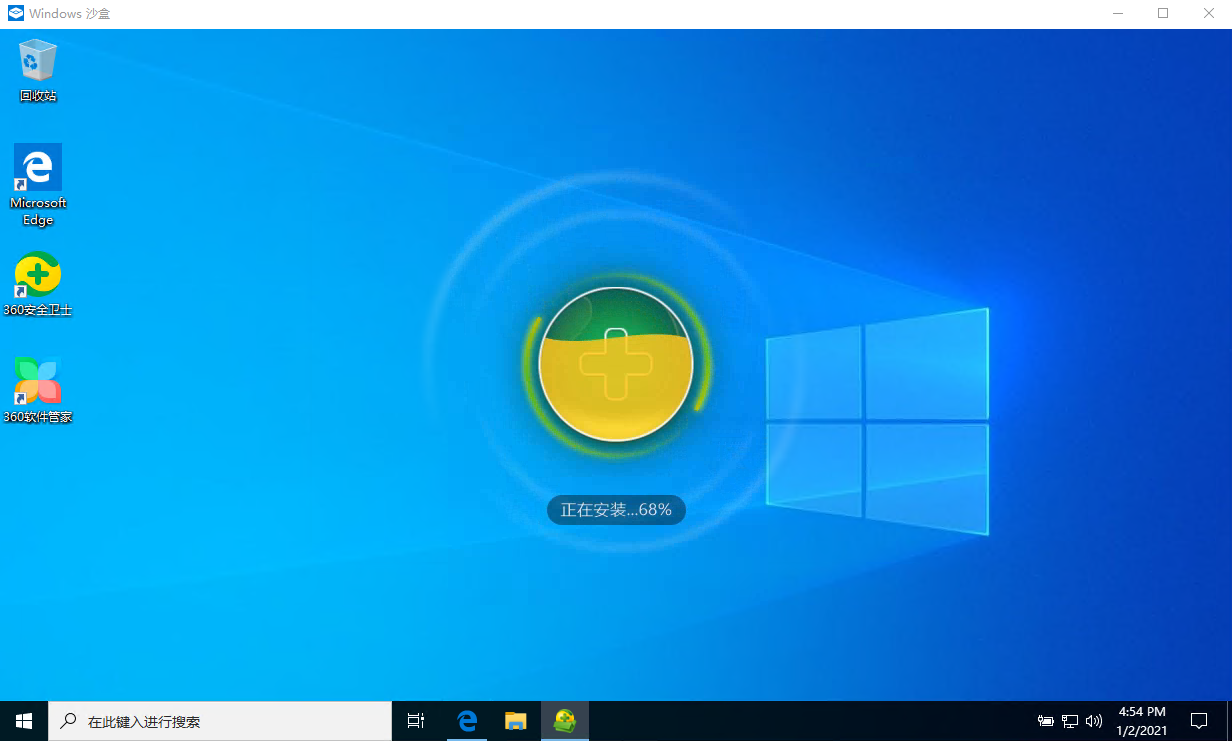Image resolution: width=1232 pixels, height=741 pixels.
Task: Click the Windows Start button
Action: coord(24,720)
